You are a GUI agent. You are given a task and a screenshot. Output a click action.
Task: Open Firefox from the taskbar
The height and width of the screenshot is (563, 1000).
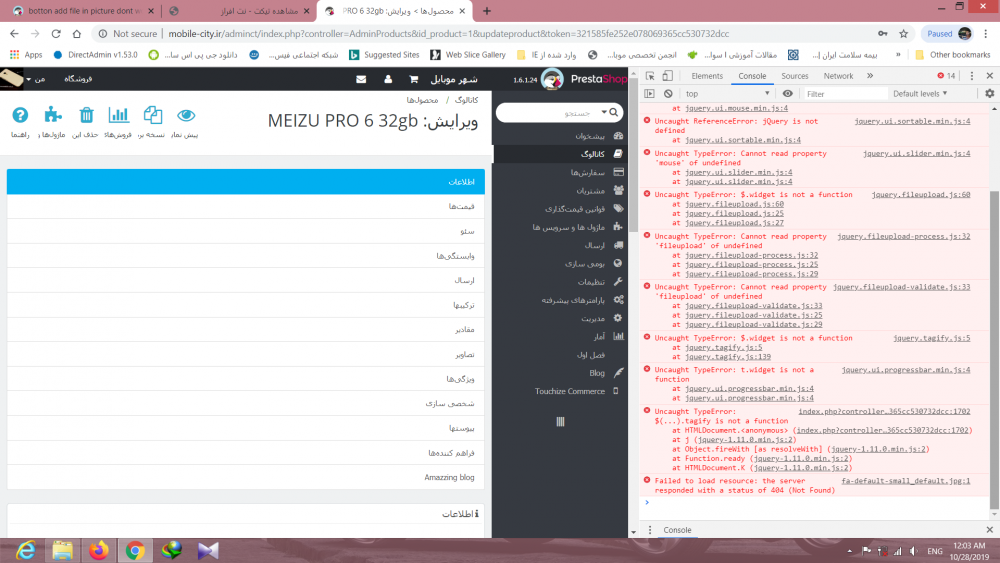pos(99,550)
